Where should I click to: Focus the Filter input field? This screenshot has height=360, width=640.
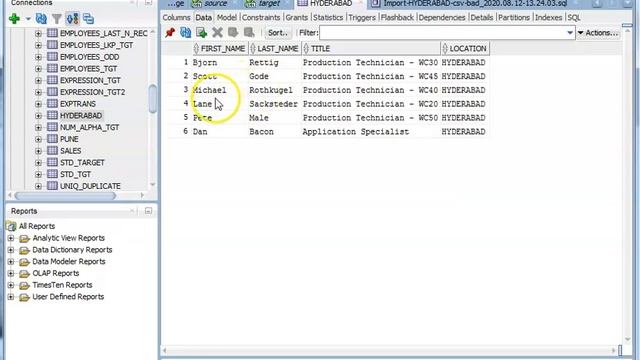pos(442,33)
